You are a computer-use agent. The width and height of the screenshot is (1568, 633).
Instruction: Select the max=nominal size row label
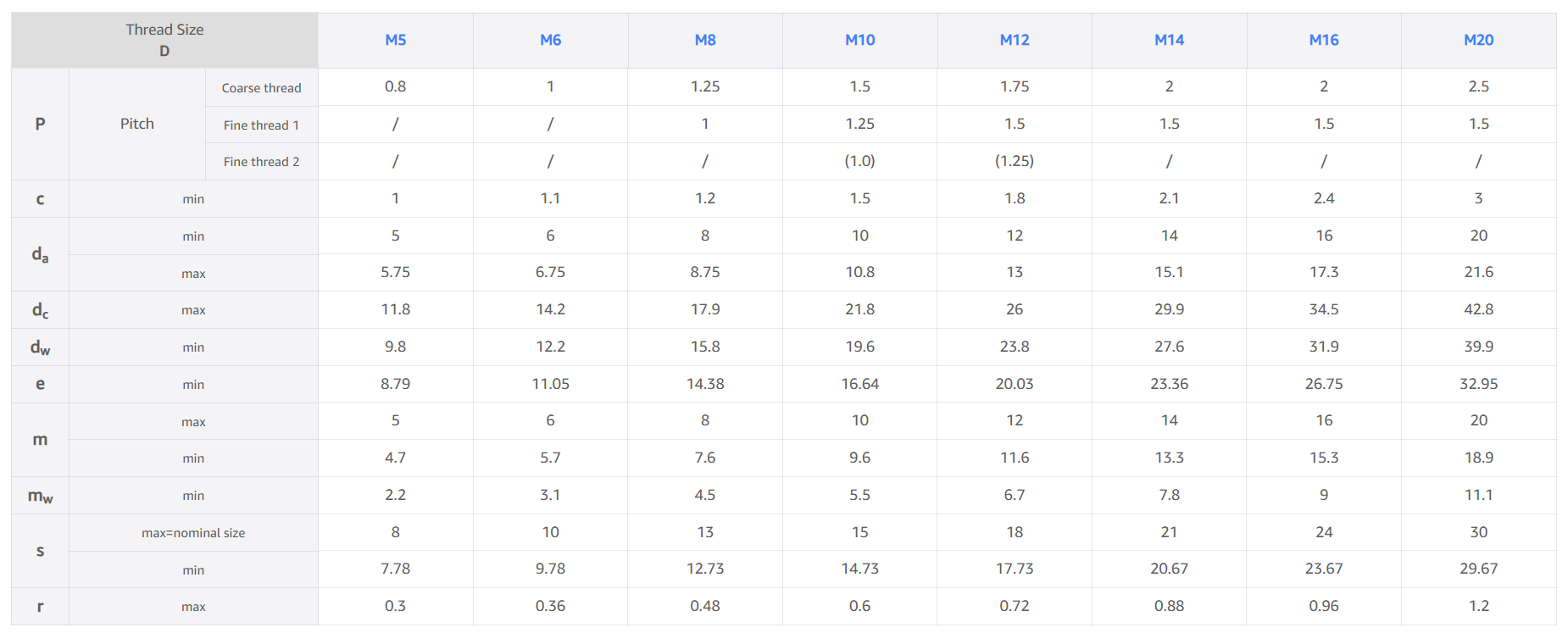(x=193, y=533)
